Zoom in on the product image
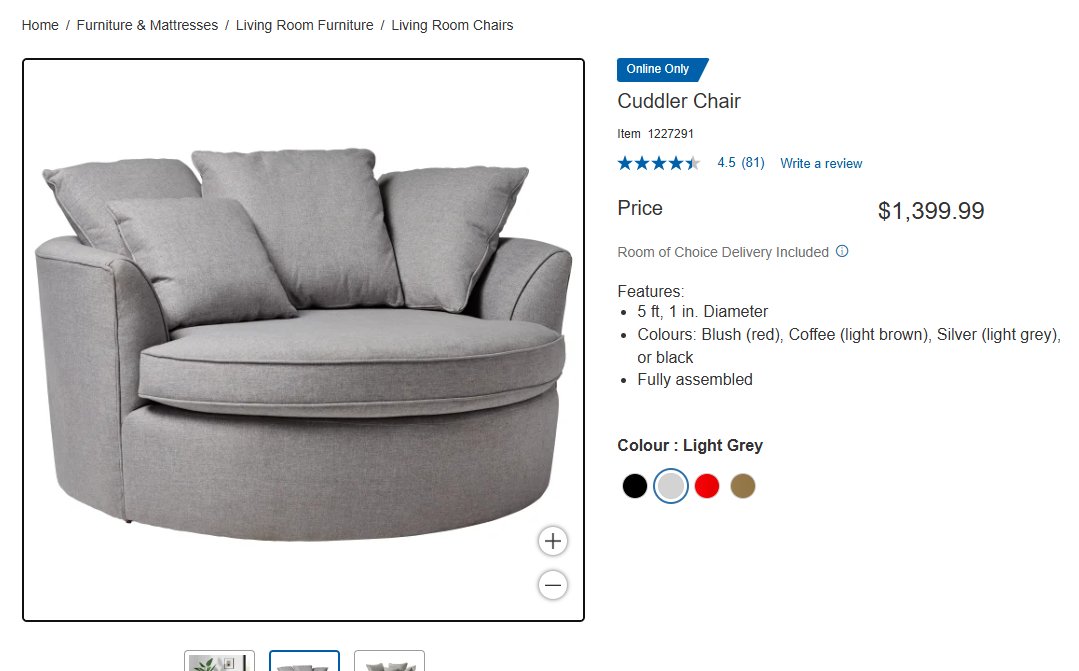This screenshot has height=671, width=1079. pyautogui.click(x=553, y=541)
